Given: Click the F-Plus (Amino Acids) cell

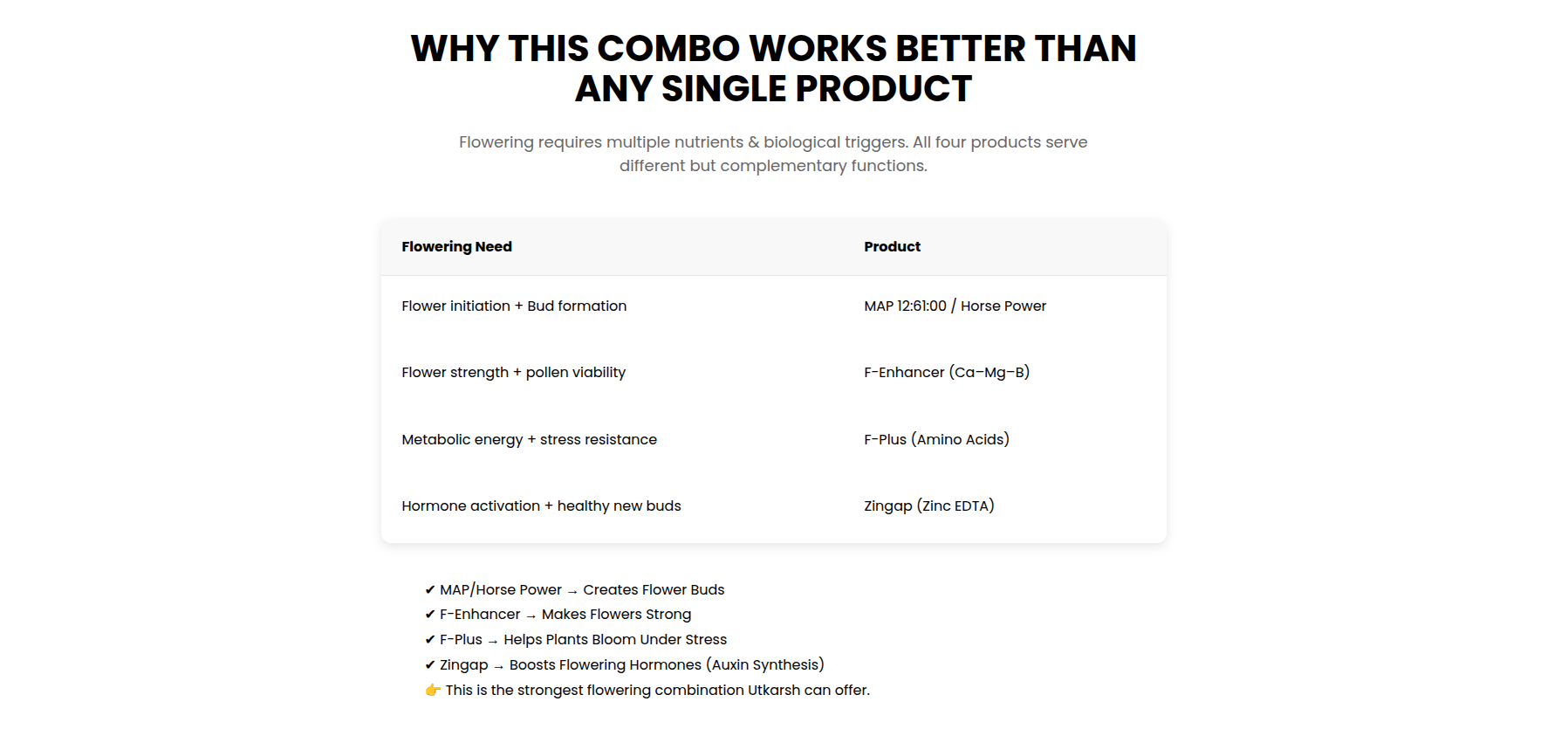Looking at the screenshot, I should 936,440.
